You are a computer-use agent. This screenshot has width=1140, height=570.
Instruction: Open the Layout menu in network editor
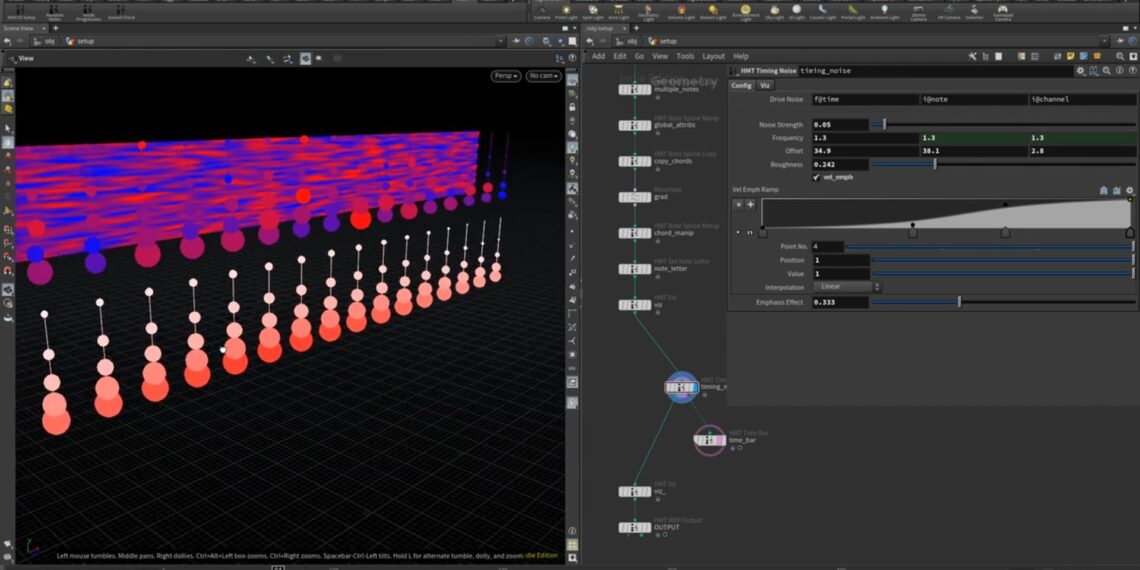(713, 56)
